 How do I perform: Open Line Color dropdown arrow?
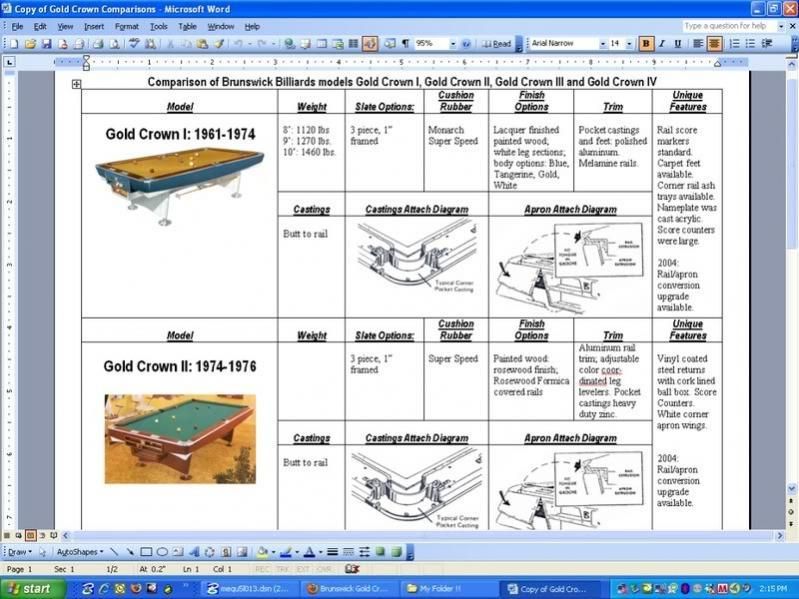pyautogui.click(x=297, y=552)
